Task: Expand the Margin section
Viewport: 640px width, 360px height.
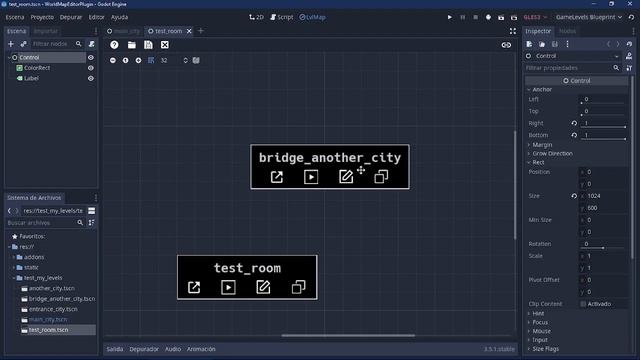Action: point(529,145)
